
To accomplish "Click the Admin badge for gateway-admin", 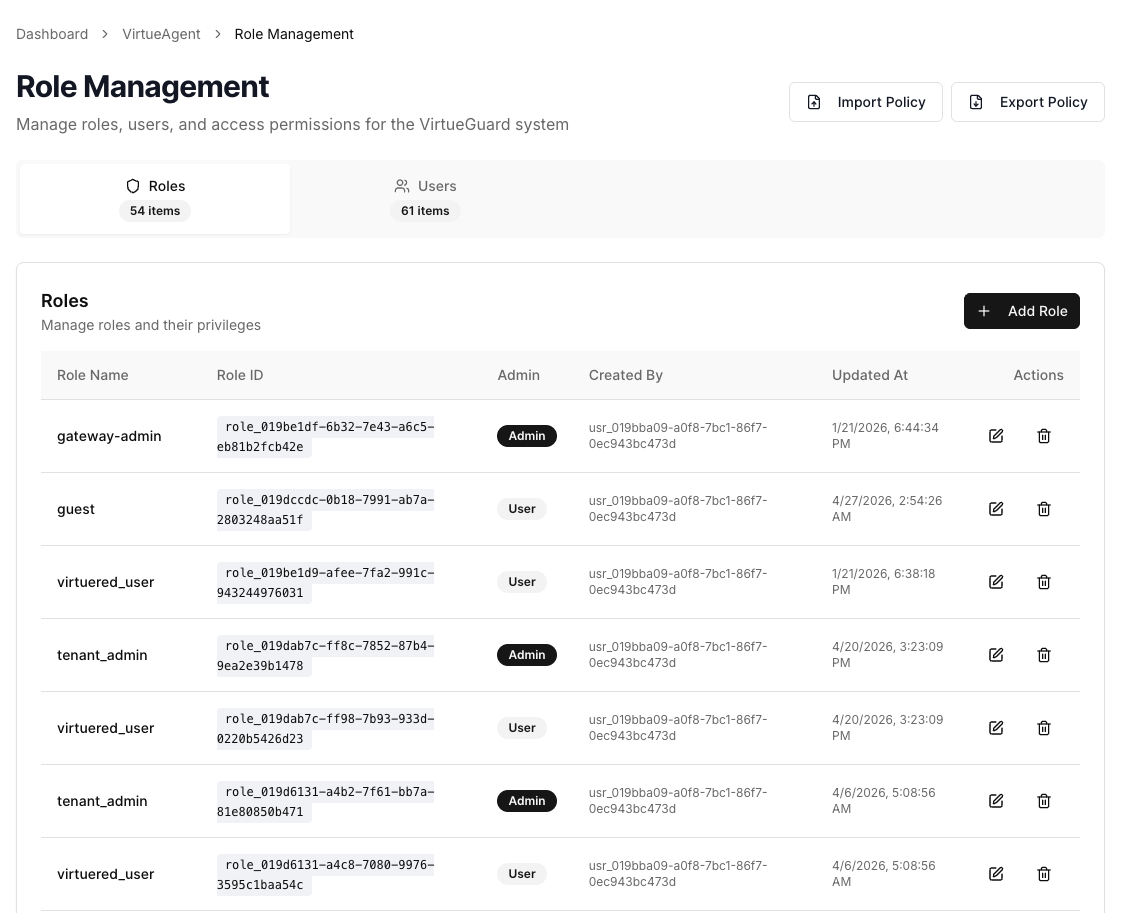I will [526, 436].
